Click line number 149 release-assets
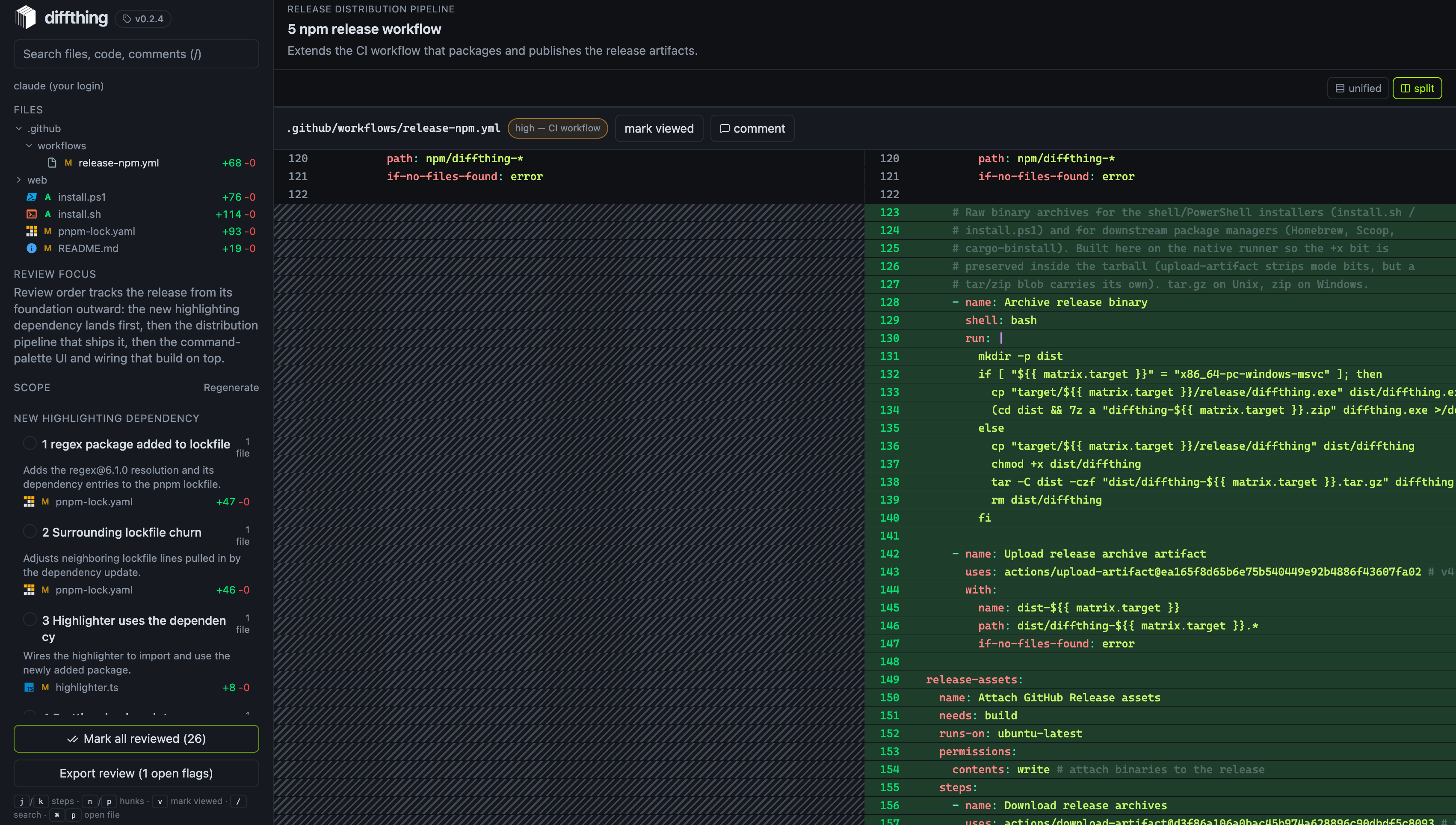1456x825 pixels. tap(889, 680)
